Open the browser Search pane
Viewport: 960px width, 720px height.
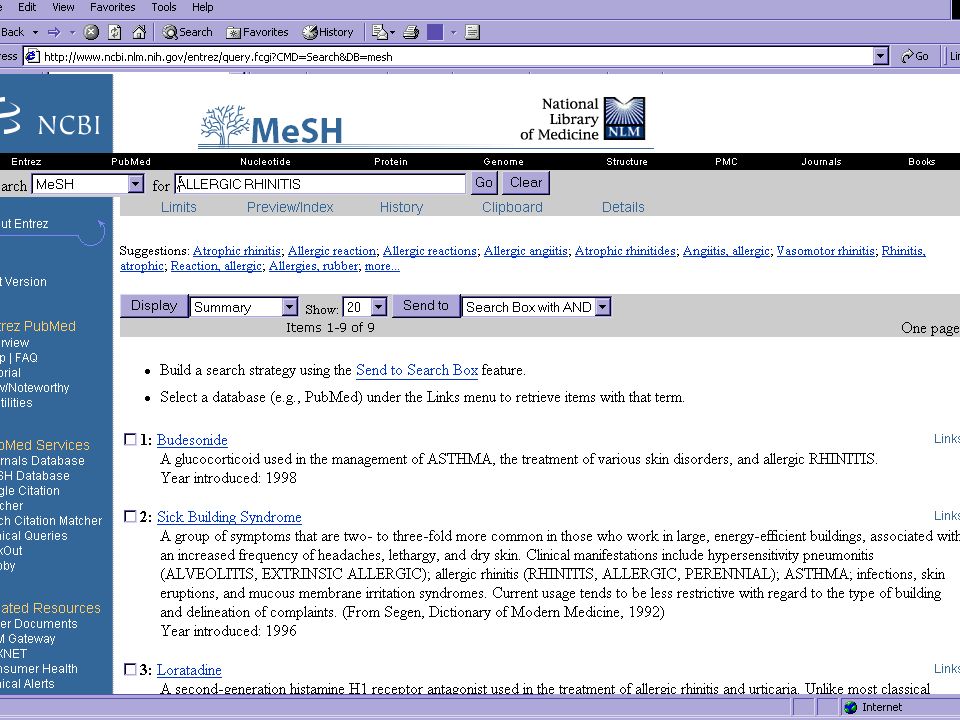(188, 32)
